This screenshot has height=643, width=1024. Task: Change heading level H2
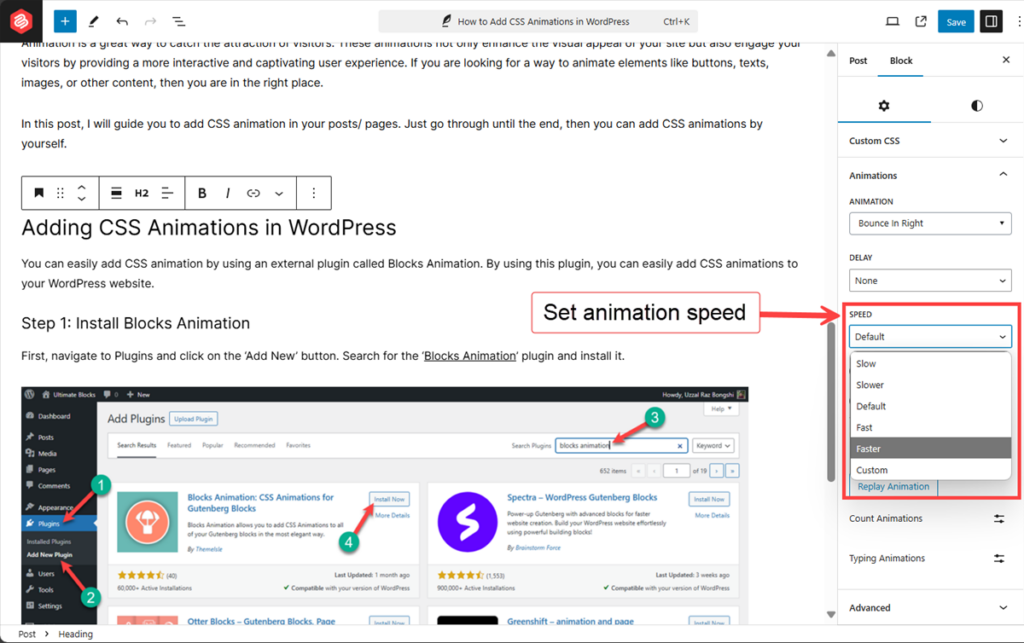point(142,193)
